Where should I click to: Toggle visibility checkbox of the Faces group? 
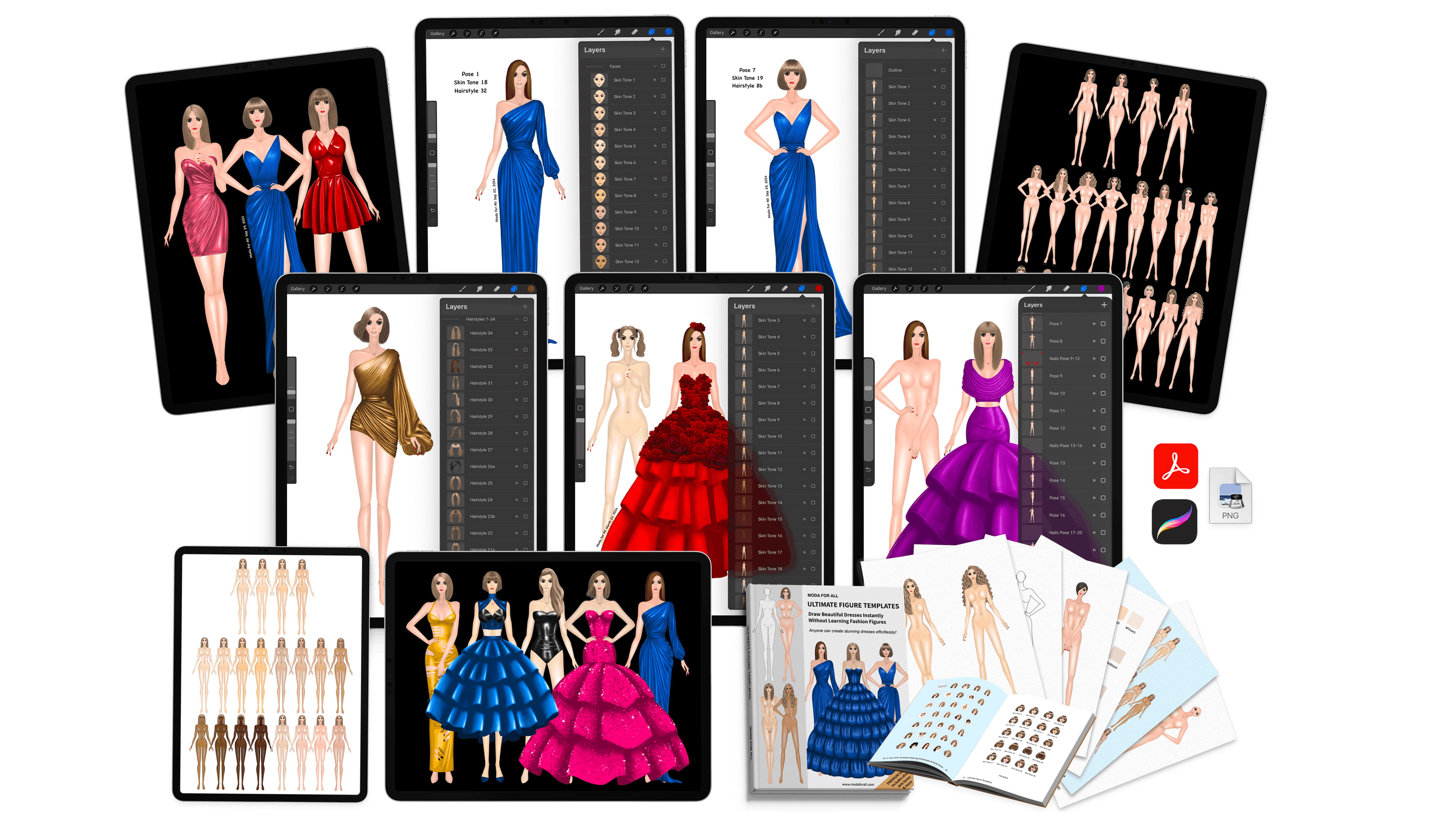pos(664,66)
